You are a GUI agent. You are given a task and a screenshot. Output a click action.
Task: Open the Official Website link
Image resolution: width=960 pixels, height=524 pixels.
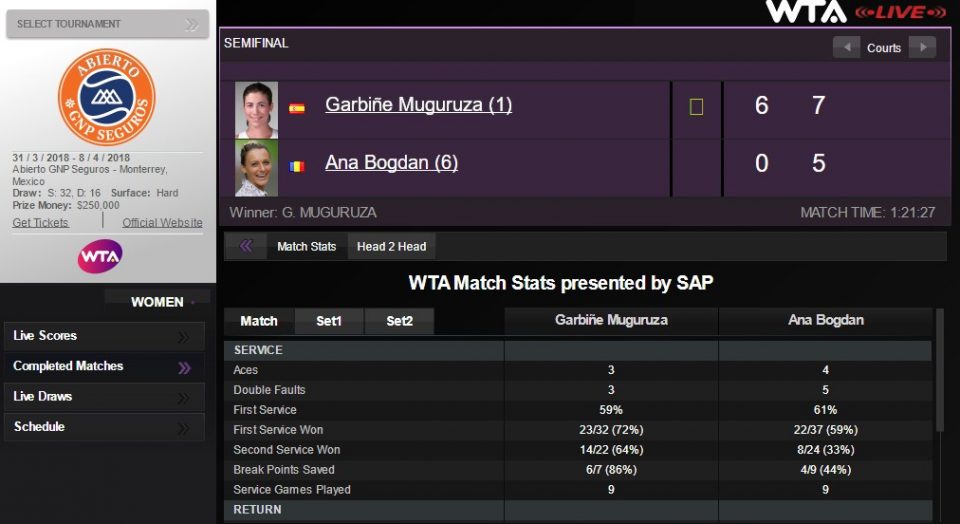pyautogui.click(x=162, y=222)
